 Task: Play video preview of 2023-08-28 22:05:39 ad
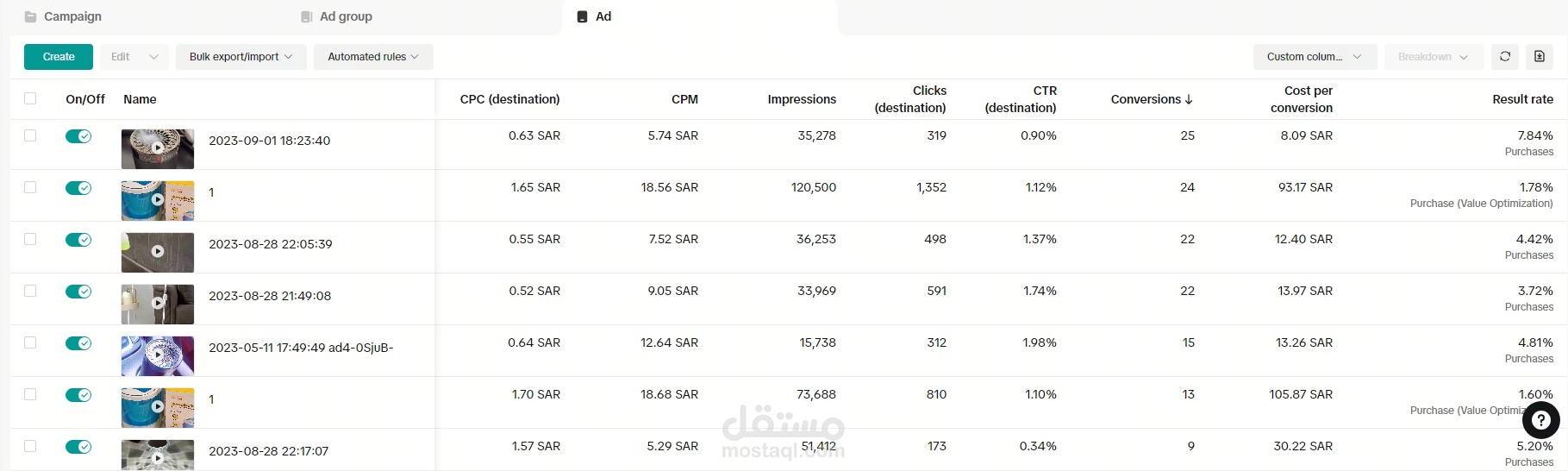pos(158,251)
